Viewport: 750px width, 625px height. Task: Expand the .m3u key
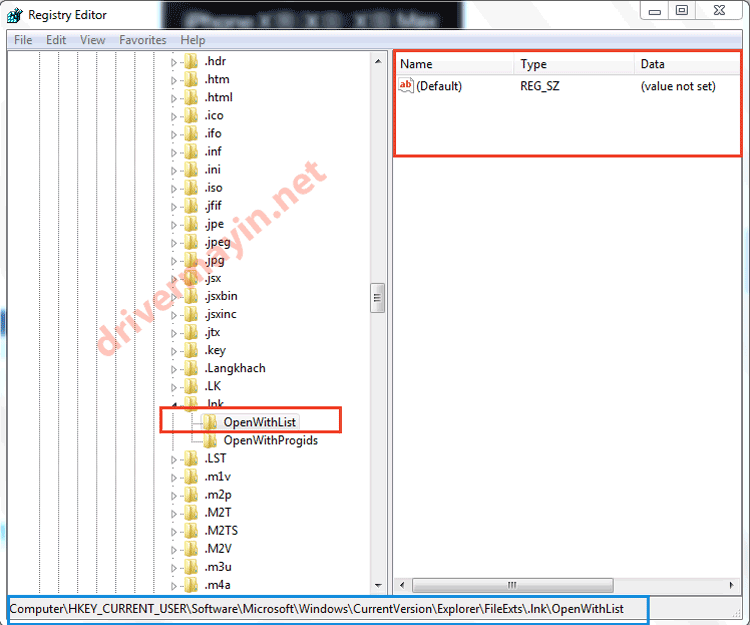click(174, 568)
